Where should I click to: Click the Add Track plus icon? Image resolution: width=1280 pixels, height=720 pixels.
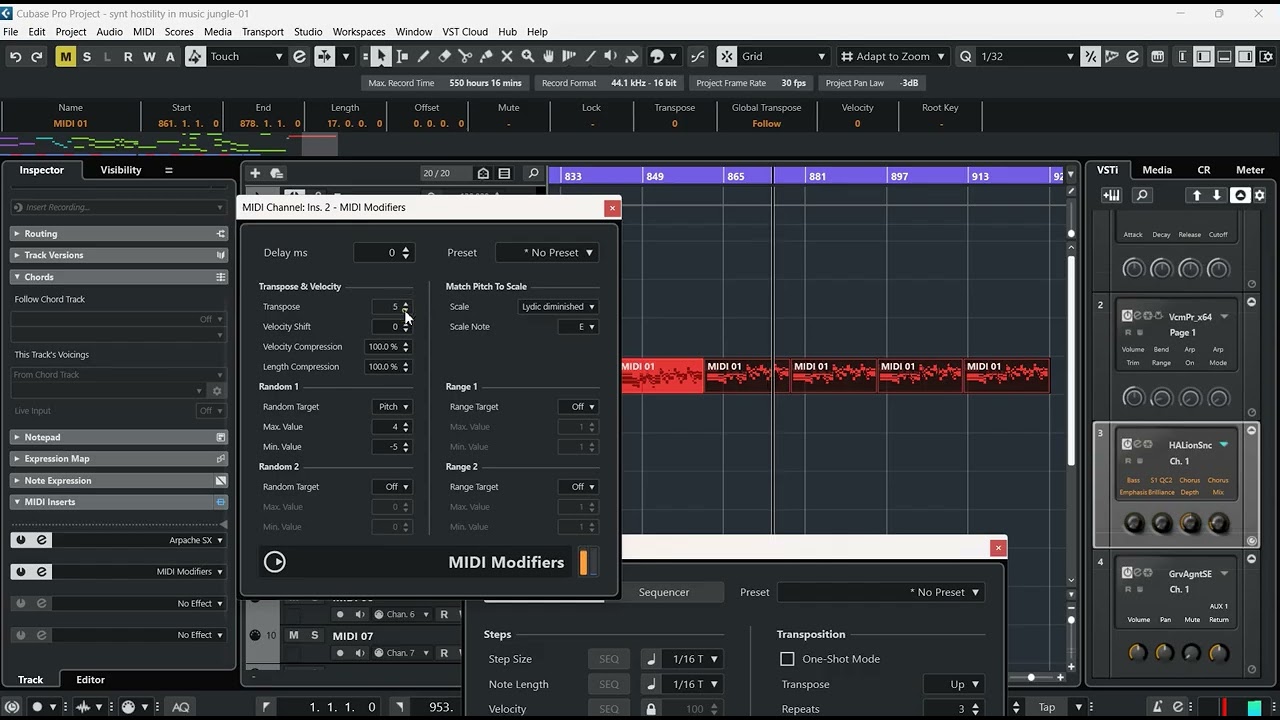[255, 173]
